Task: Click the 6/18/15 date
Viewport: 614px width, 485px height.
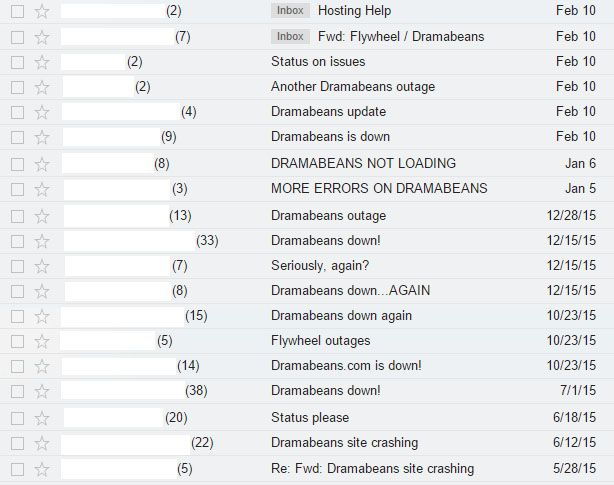Action: [x=574, y=417]
